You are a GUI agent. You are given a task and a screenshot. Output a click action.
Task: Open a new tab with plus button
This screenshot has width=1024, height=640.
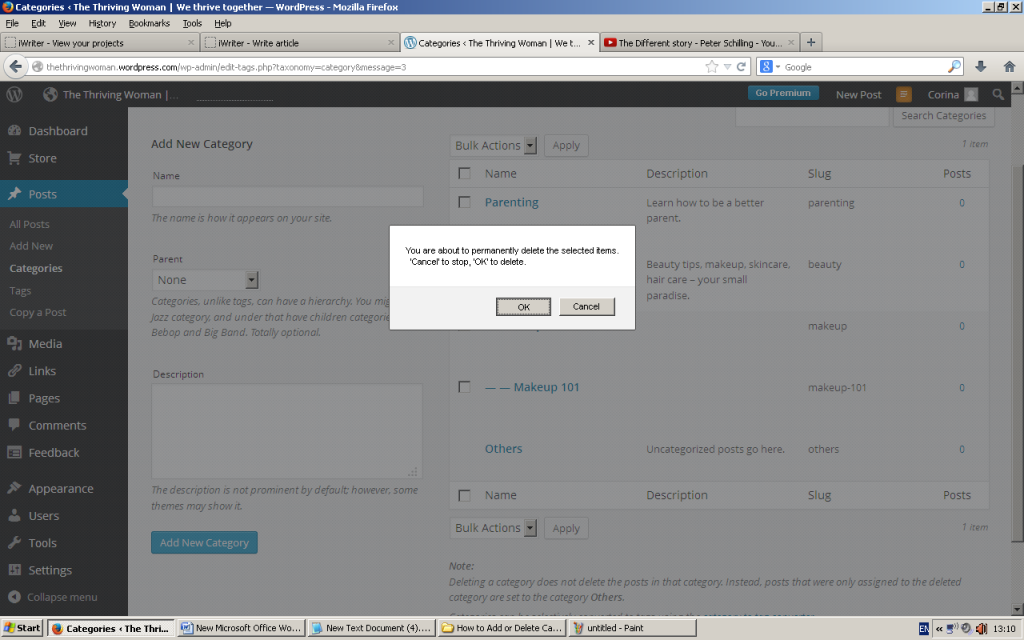810,42
